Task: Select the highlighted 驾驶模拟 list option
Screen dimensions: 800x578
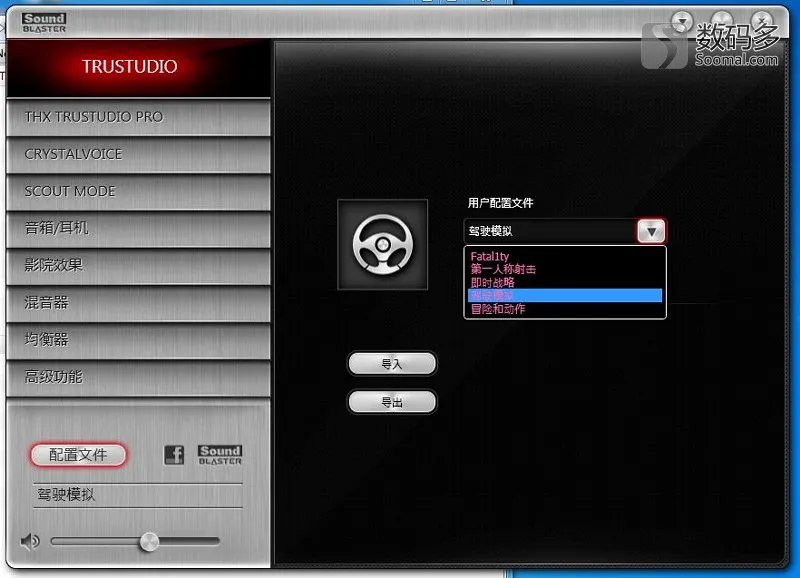Action: point(565,295)
